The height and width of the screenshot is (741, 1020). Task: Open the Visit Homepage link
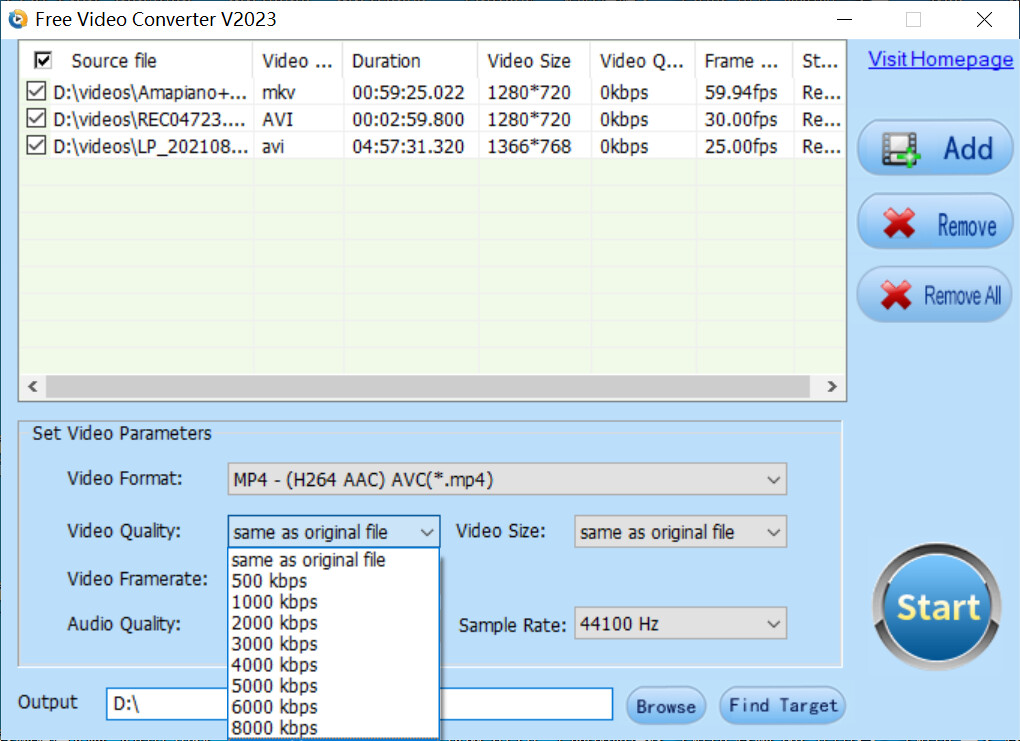939,59
